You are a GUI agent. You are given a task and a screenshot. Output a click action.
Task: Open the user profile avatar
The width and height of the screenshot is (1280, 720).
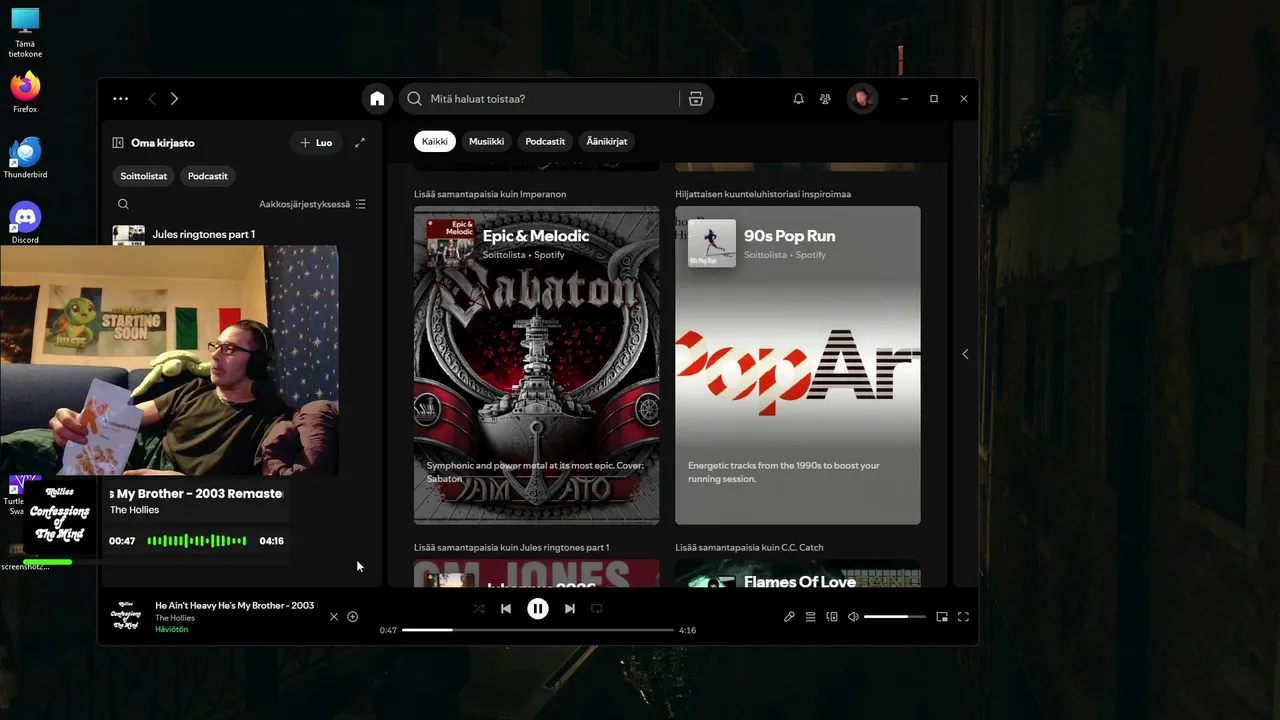coord(861,98)
